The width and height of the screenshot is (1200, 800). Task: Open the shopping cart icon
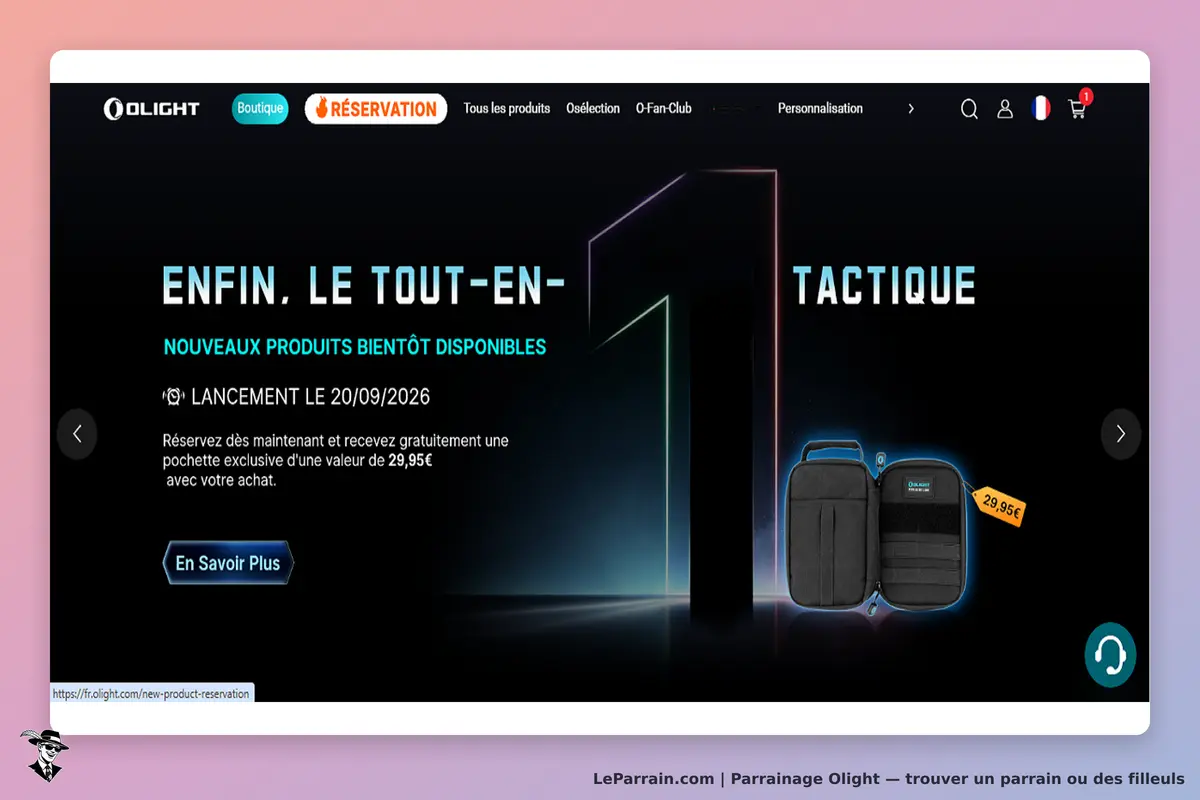click(1078, 109)
